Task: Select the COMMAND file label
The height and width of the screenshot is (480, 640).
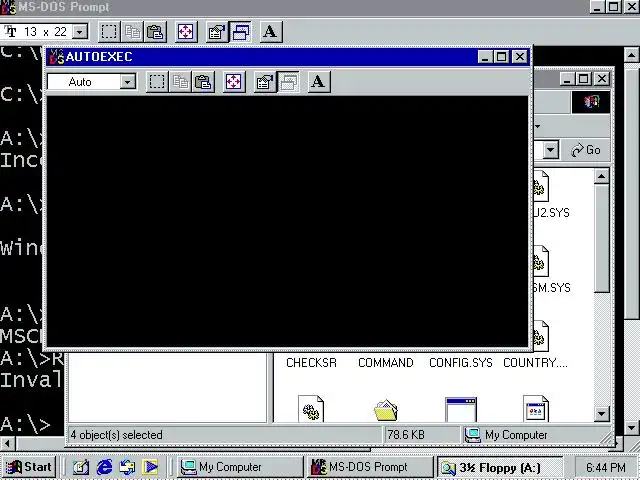Action: [386, 363]
